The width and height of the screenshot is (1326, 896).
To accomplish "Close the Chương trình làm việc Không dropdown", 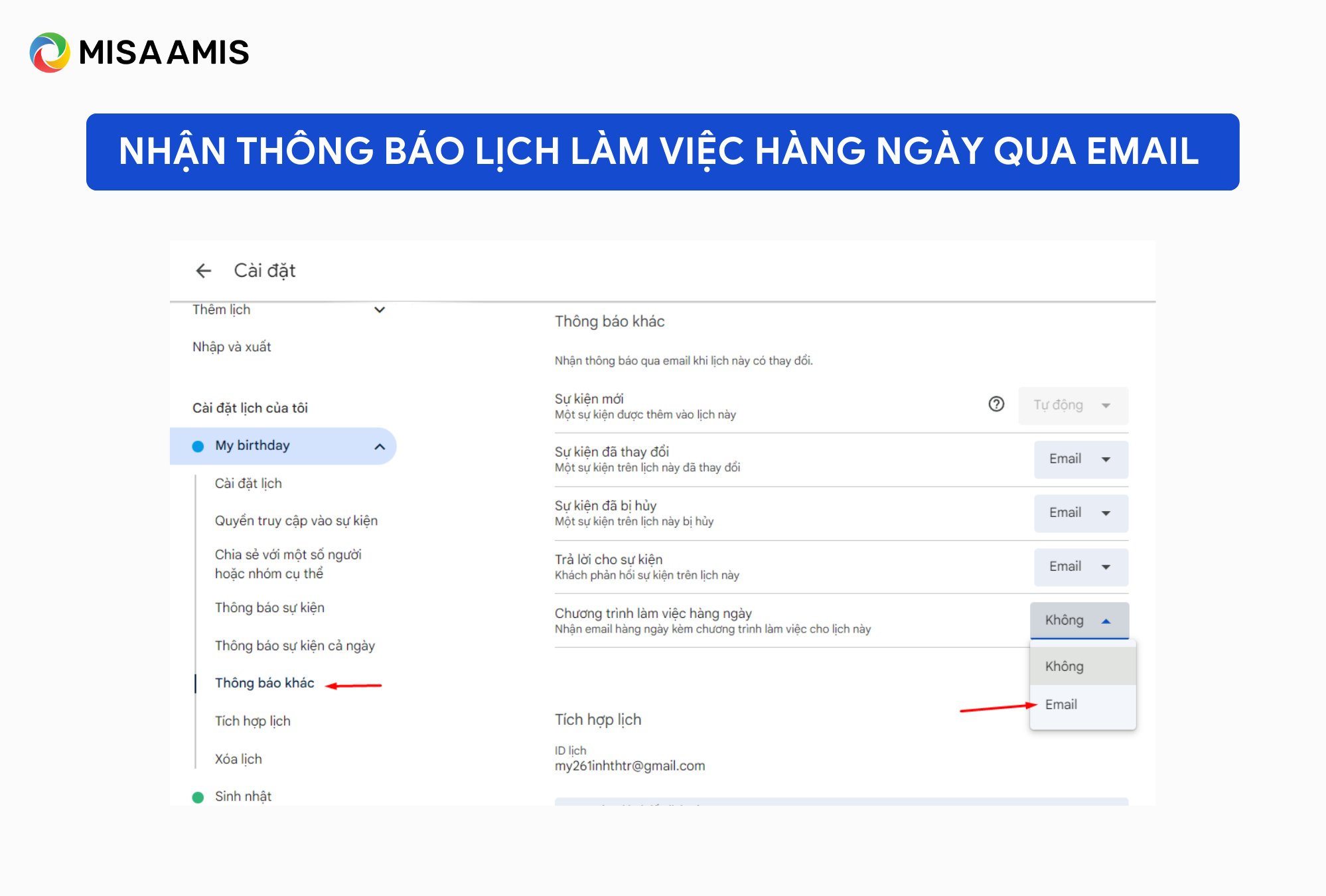I will [1079, 621].
